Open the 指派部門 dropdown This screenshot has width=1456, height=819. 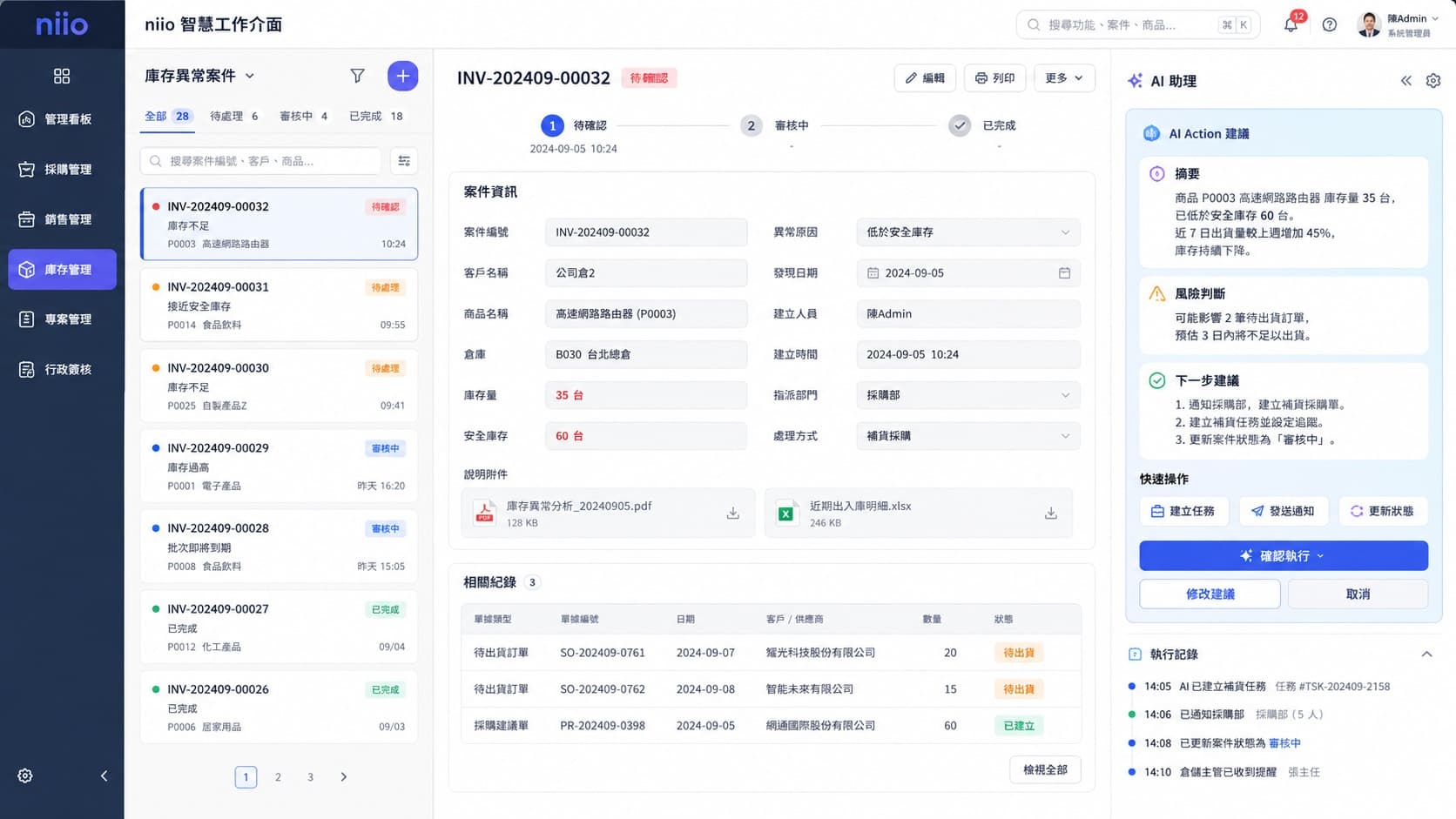(968, 395)
